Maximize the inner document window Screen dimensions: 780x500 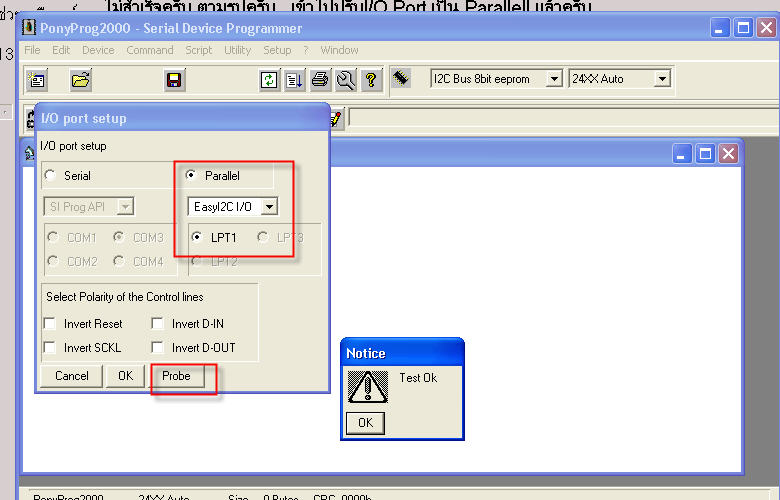[705, 153]
